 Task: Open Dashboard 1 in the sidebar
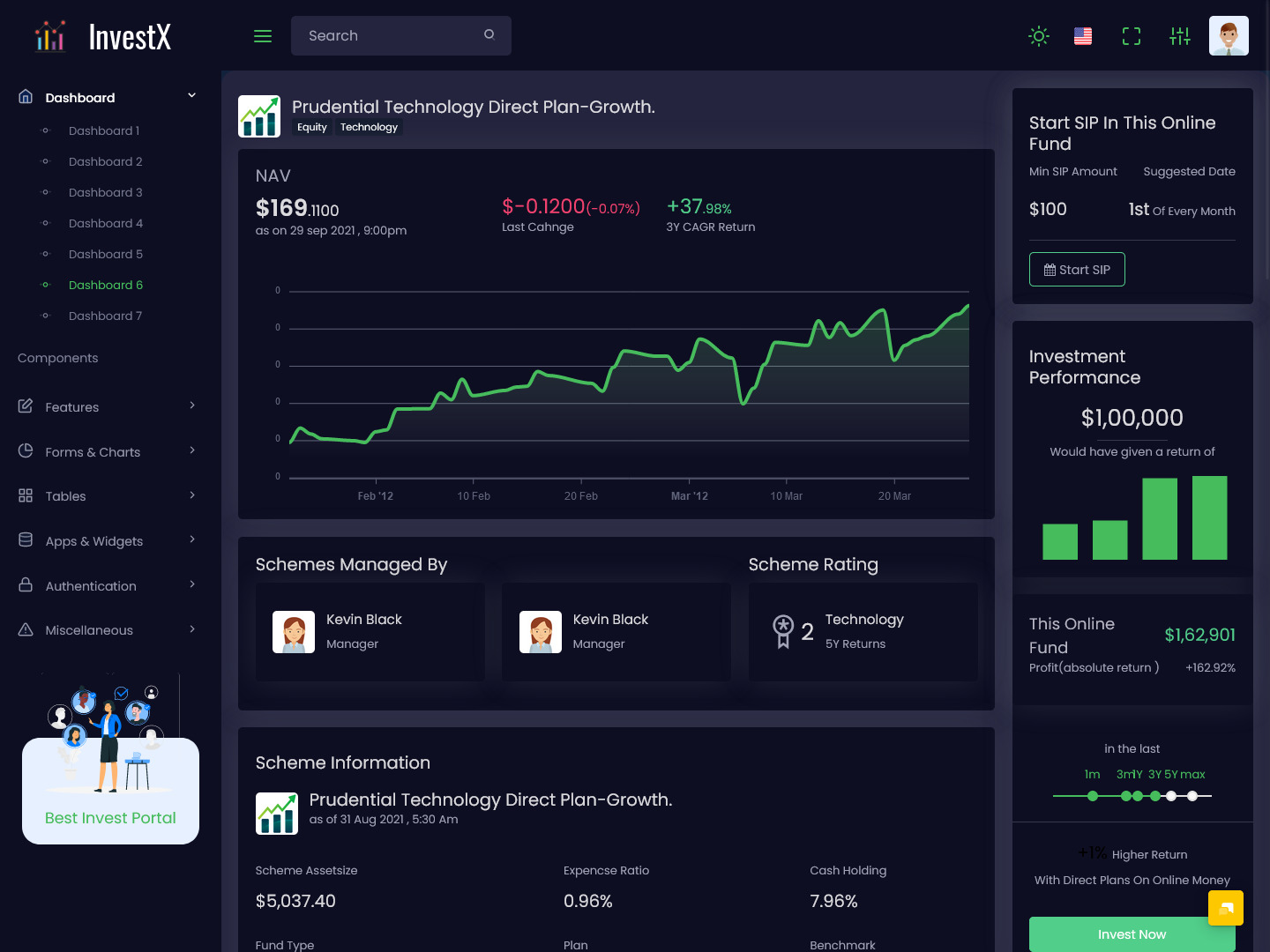pyautogui.click(x=104, y=130)
